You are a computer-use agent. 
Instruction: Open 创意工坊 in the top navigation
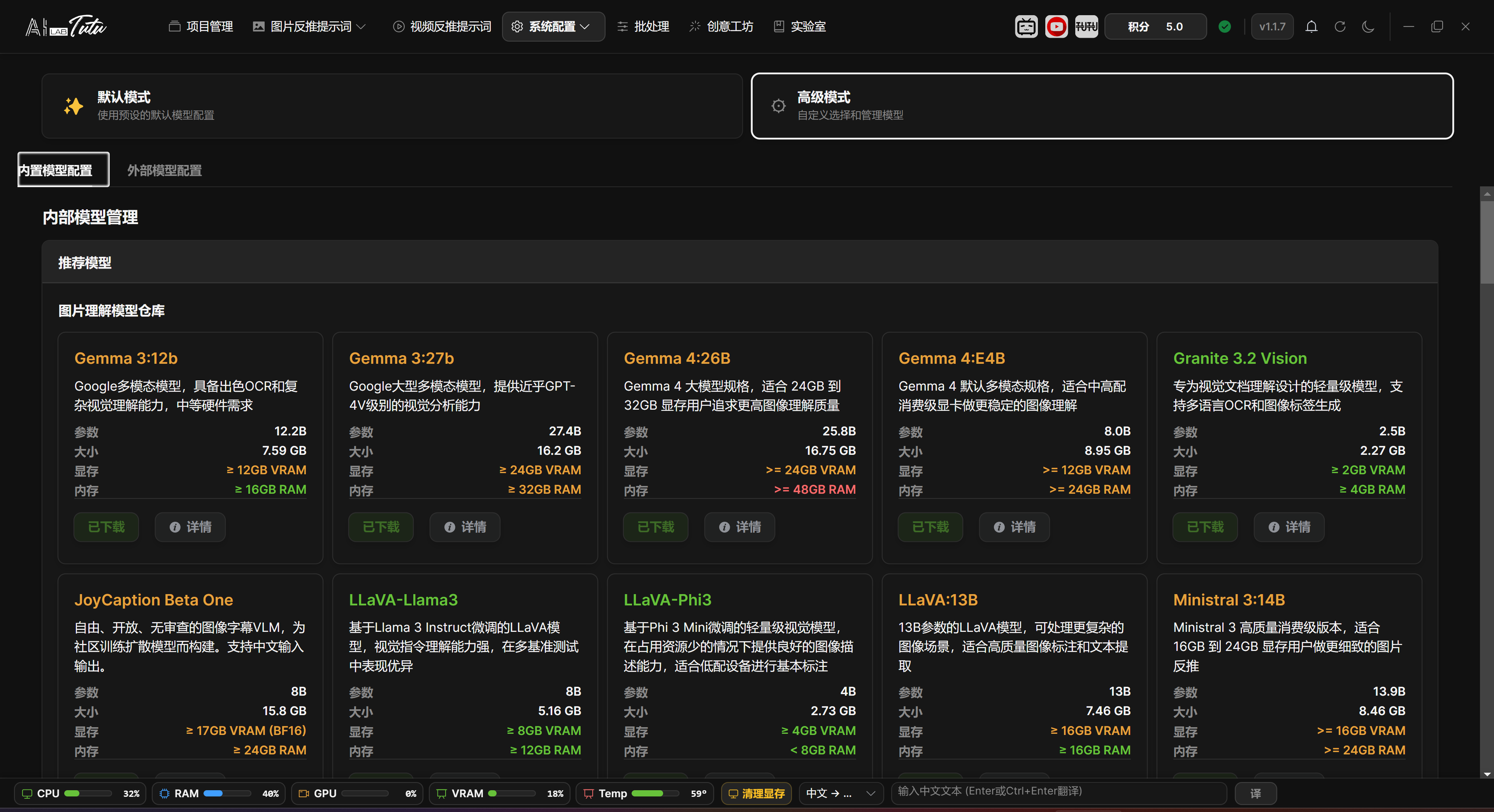pos(721,27)
